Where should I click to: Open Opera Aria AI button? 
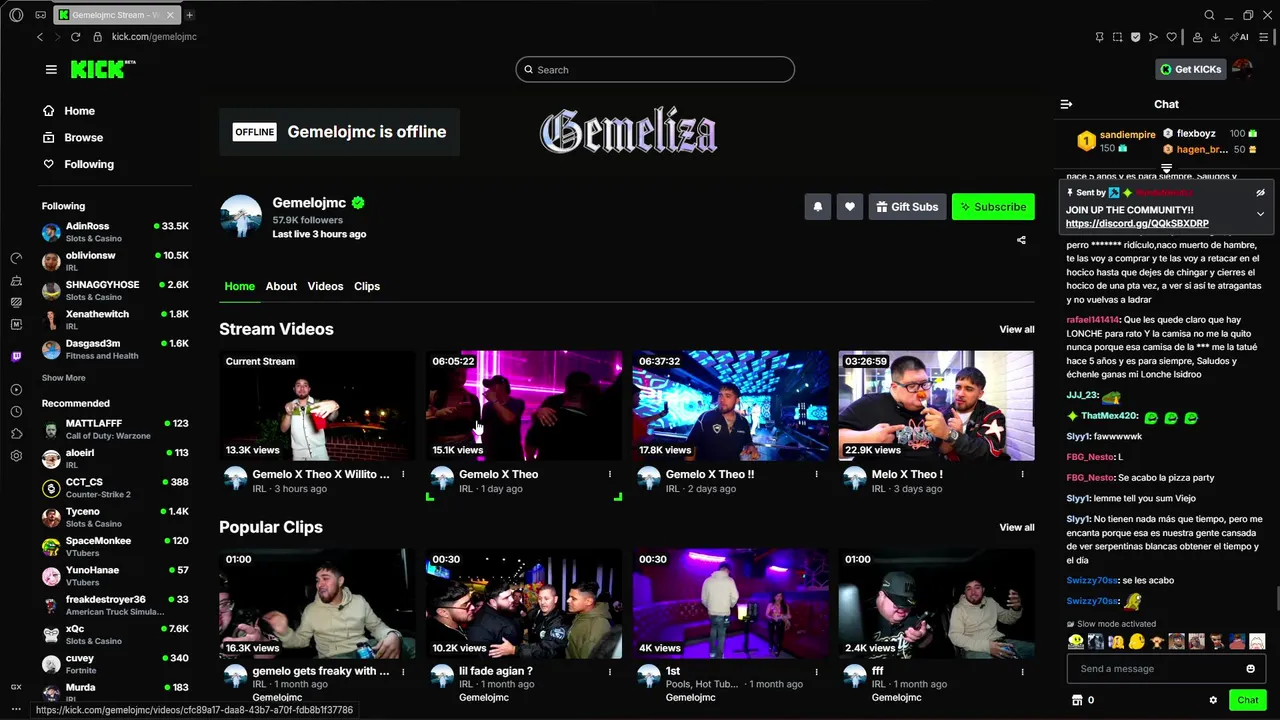(x=1240, y=37)
